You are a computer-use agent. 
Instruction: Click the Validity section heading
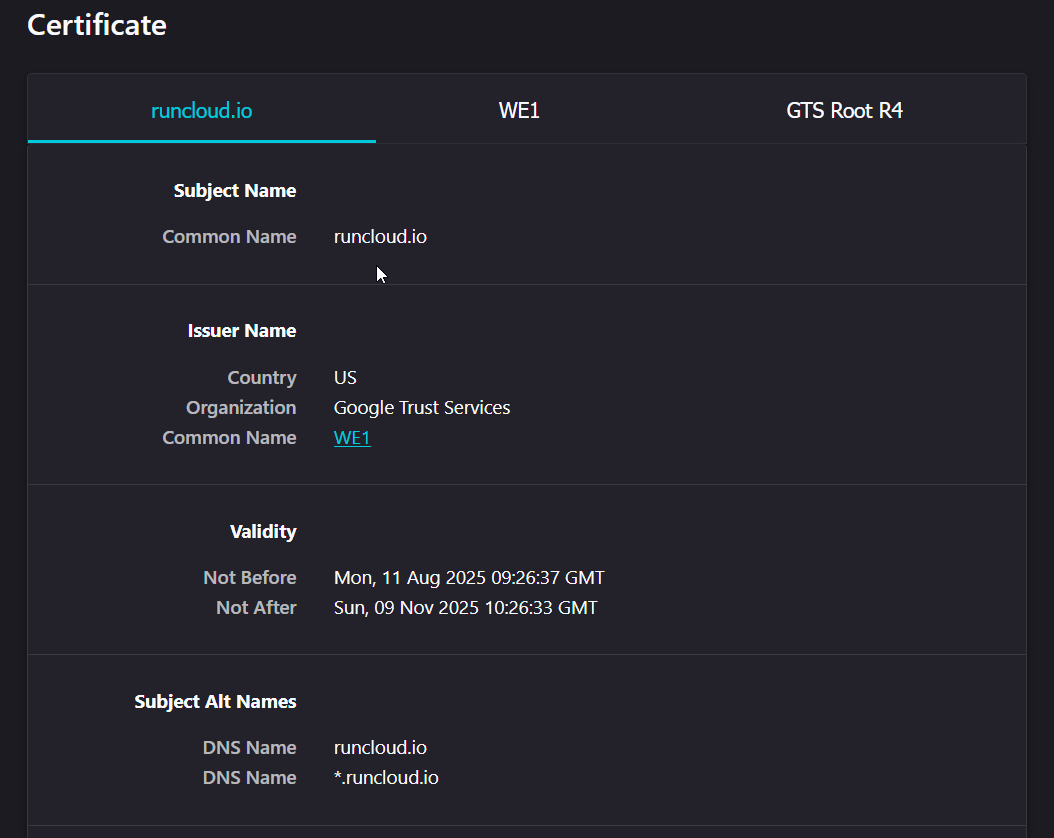pos(263,532)
